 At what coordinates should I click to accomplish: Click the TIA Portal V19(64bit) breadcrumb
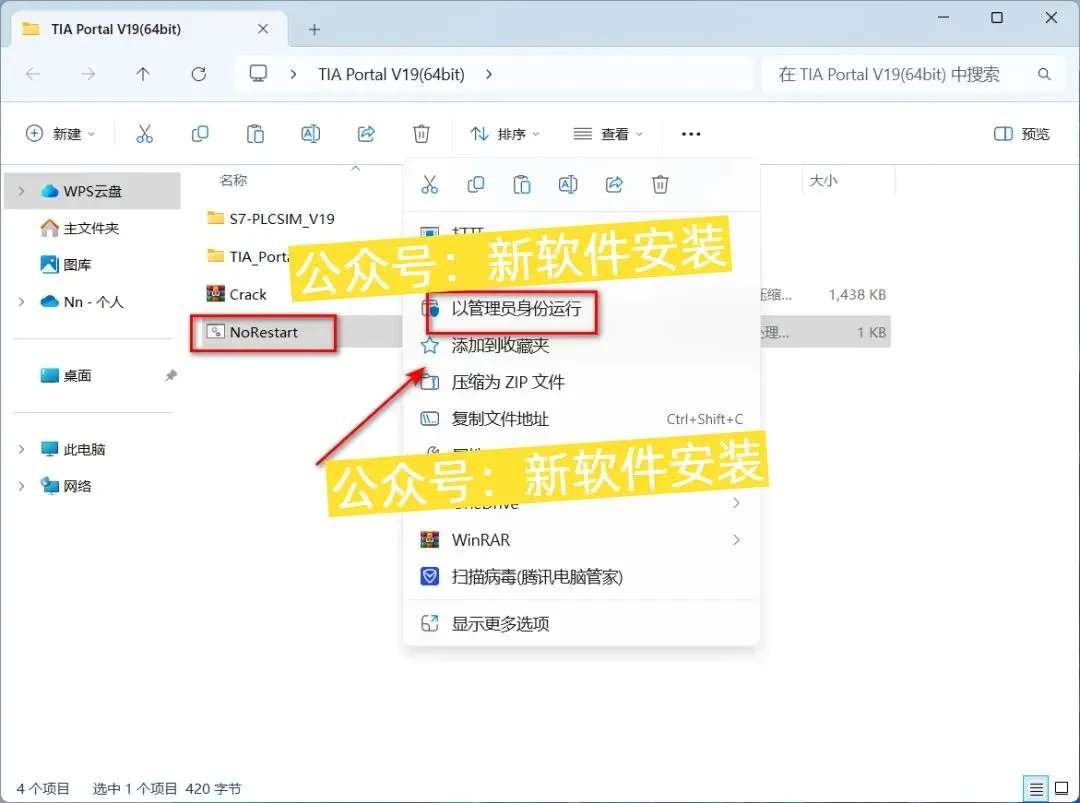pyautogui.click(x=391, y=74)
